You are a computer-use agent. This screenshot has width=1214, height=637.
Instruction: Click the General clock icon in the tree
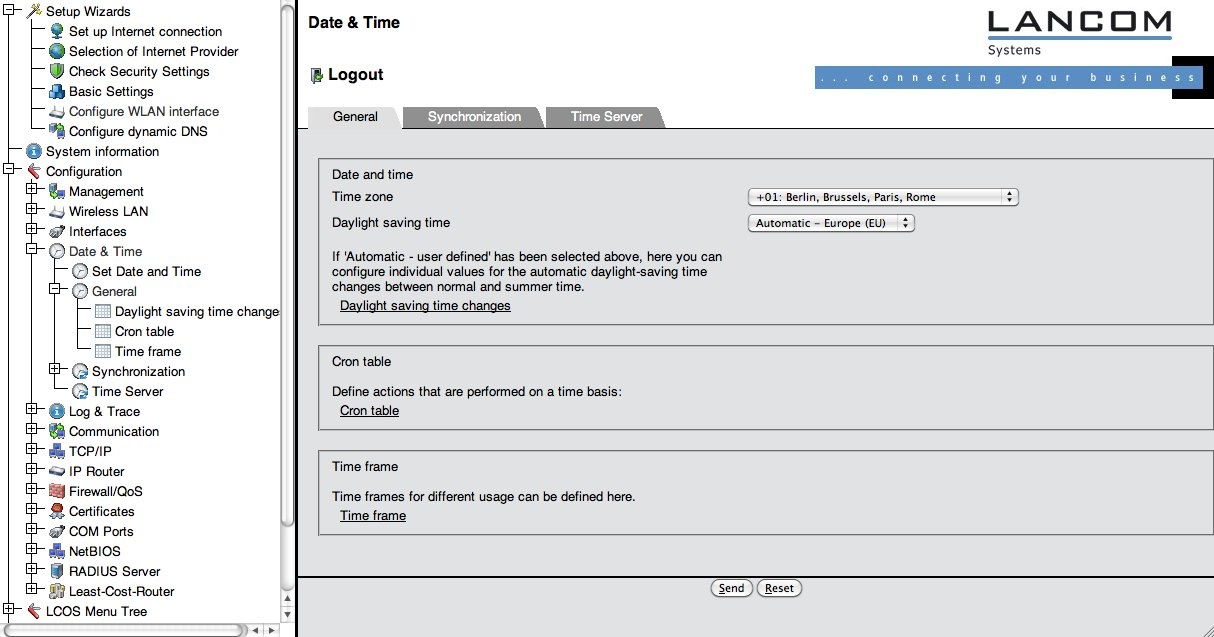click(x=80, y=291)
